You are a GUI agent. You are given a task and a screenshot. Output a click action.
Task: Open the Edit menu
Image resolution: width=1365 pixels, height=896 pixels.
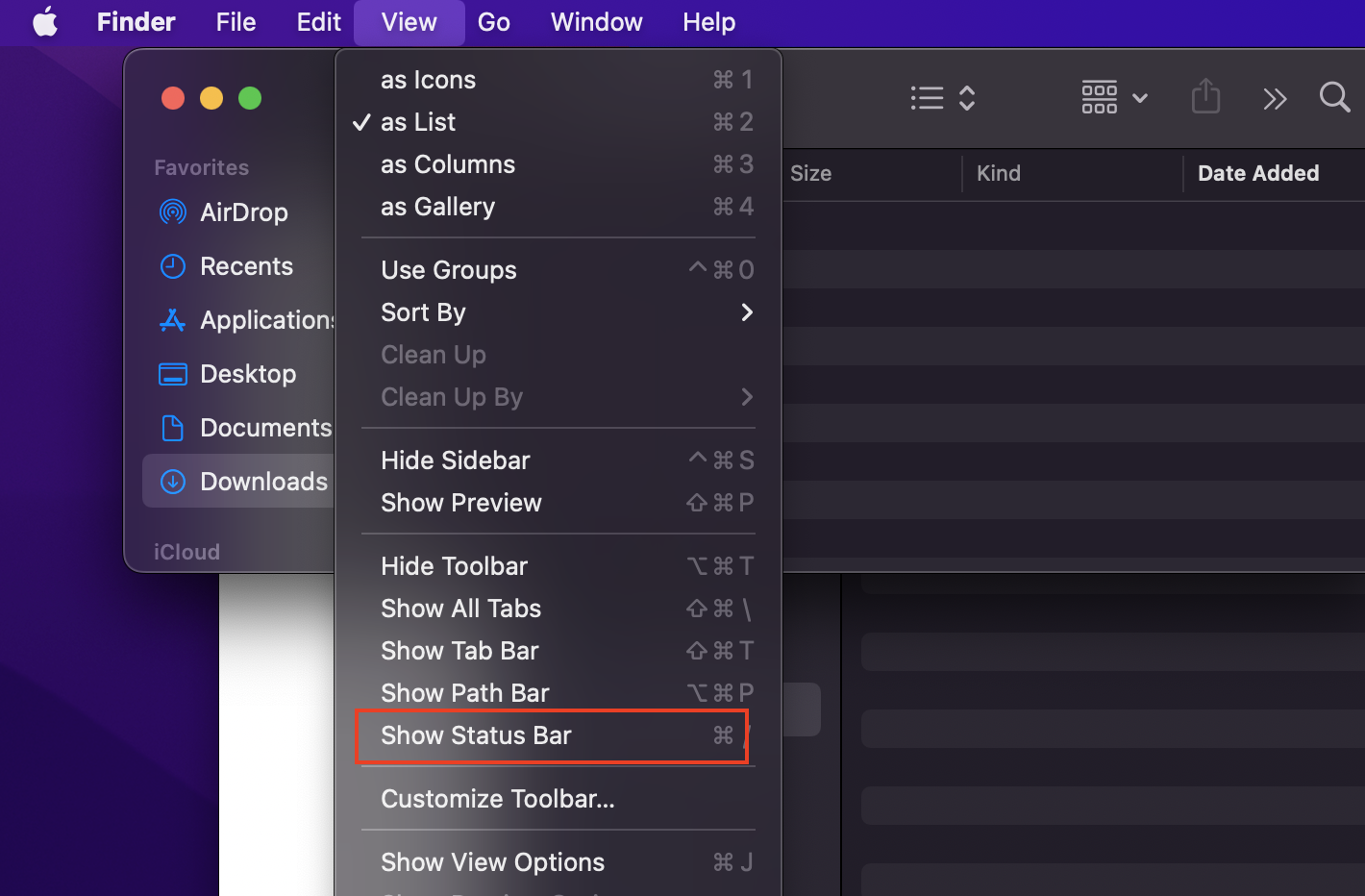(x=318, y=21)
